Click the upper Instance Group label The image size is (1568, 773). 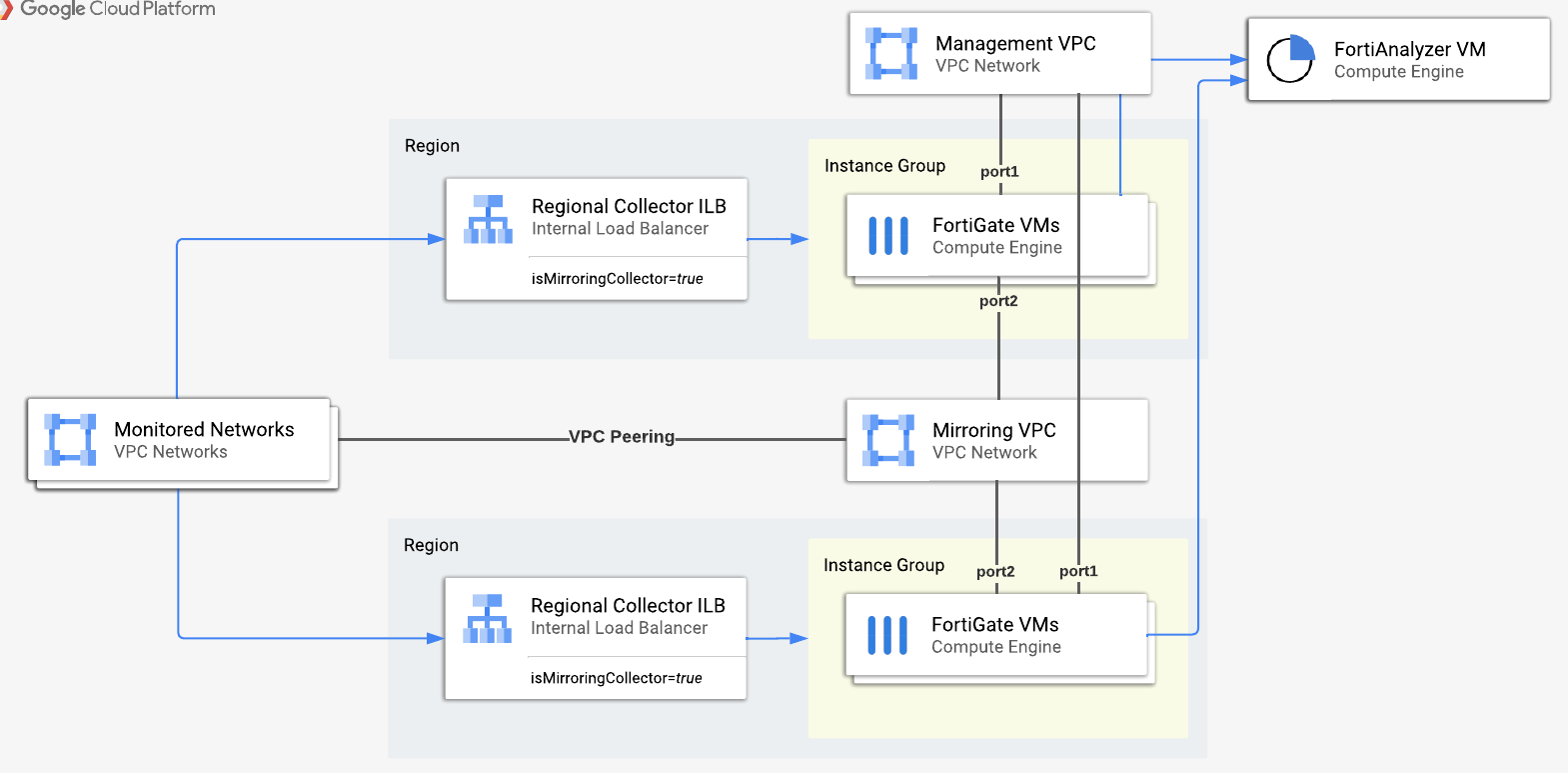pyautogui.click(x=884, y=166)
